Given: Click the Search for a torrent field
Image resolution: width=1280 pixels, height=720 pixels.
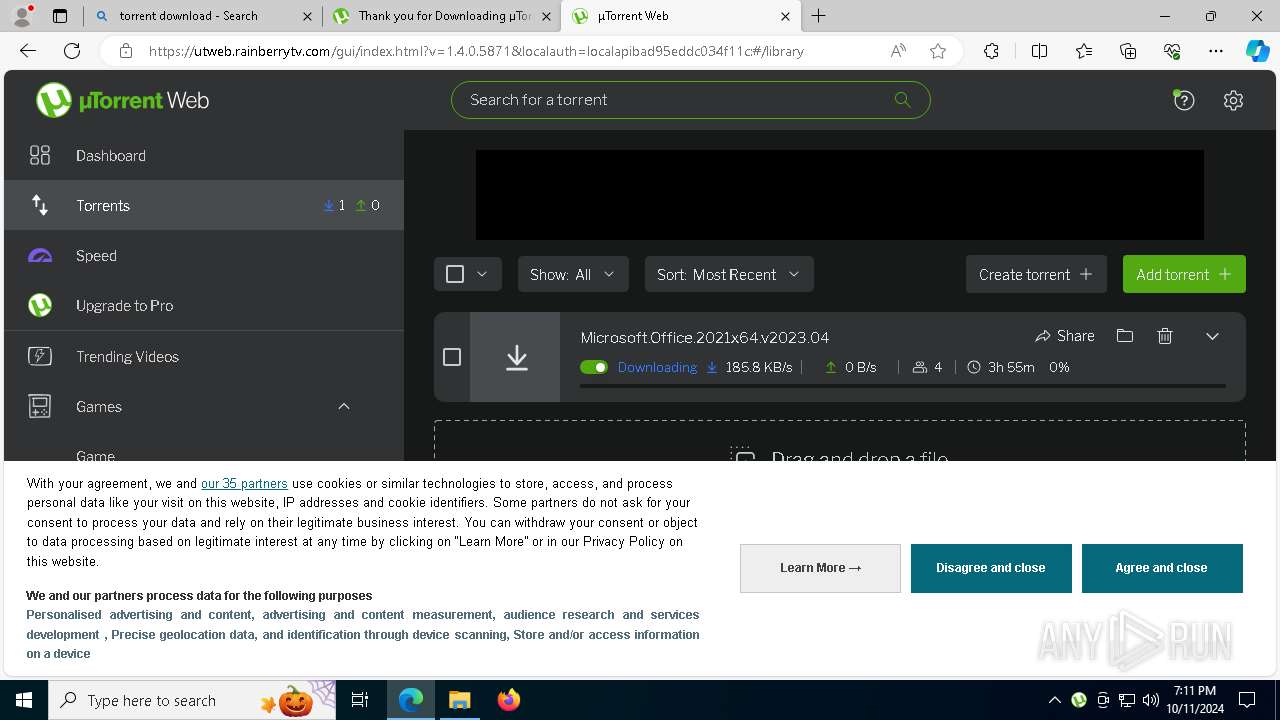Looking at the screenshot, I should [690, 100].
